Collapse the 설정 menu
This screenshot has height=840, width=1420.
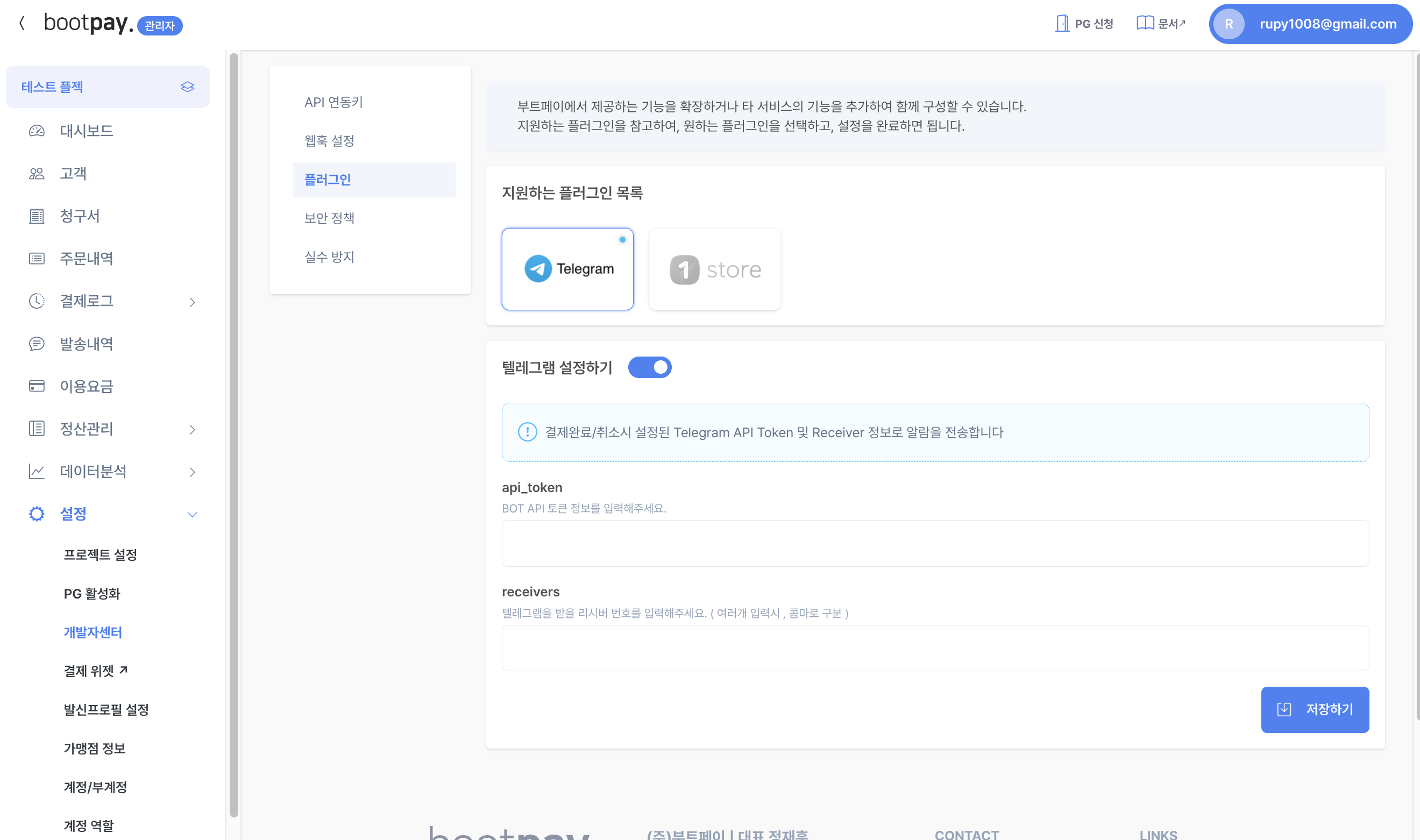coord(193,514)
